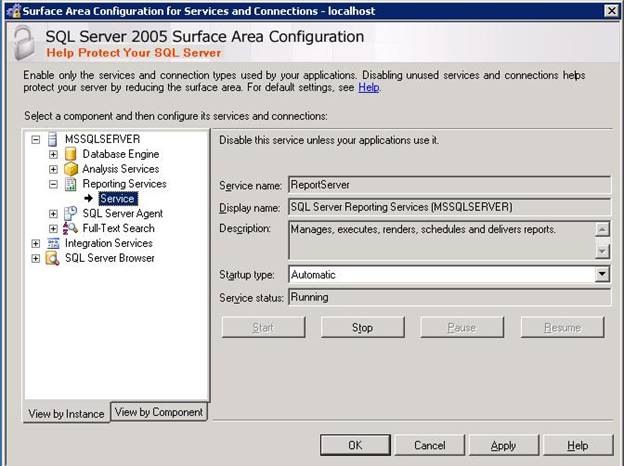The image size is (624, 466).
Task: Click the disabled Pause button
Action: tap(462, 328)
